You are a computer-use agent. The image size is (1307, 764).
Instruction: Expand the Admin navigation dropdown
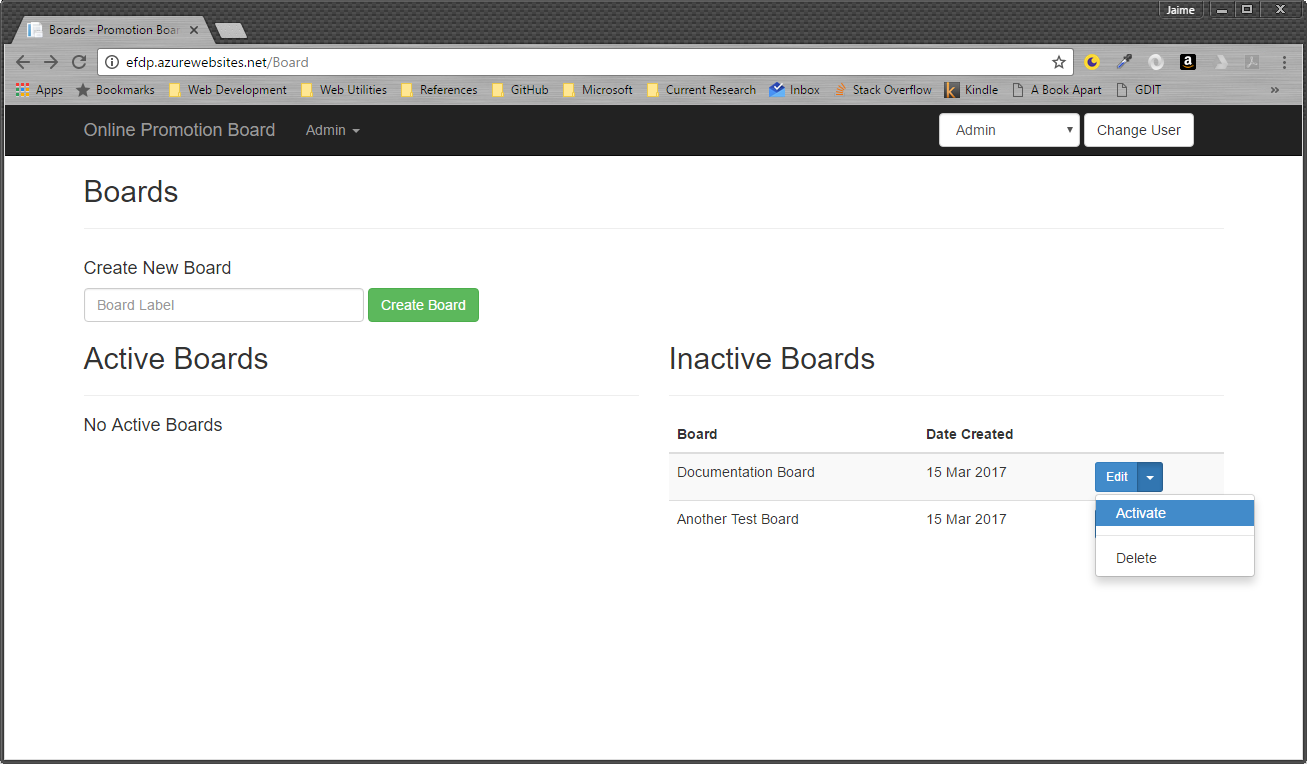tap(332, 130)
